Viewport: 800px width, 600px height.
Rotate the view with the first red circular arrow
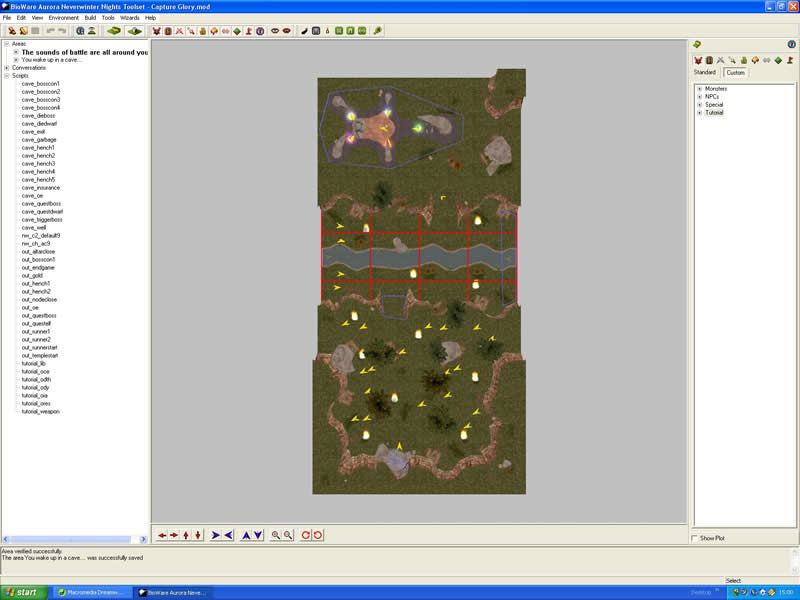(x=305, y=535)
